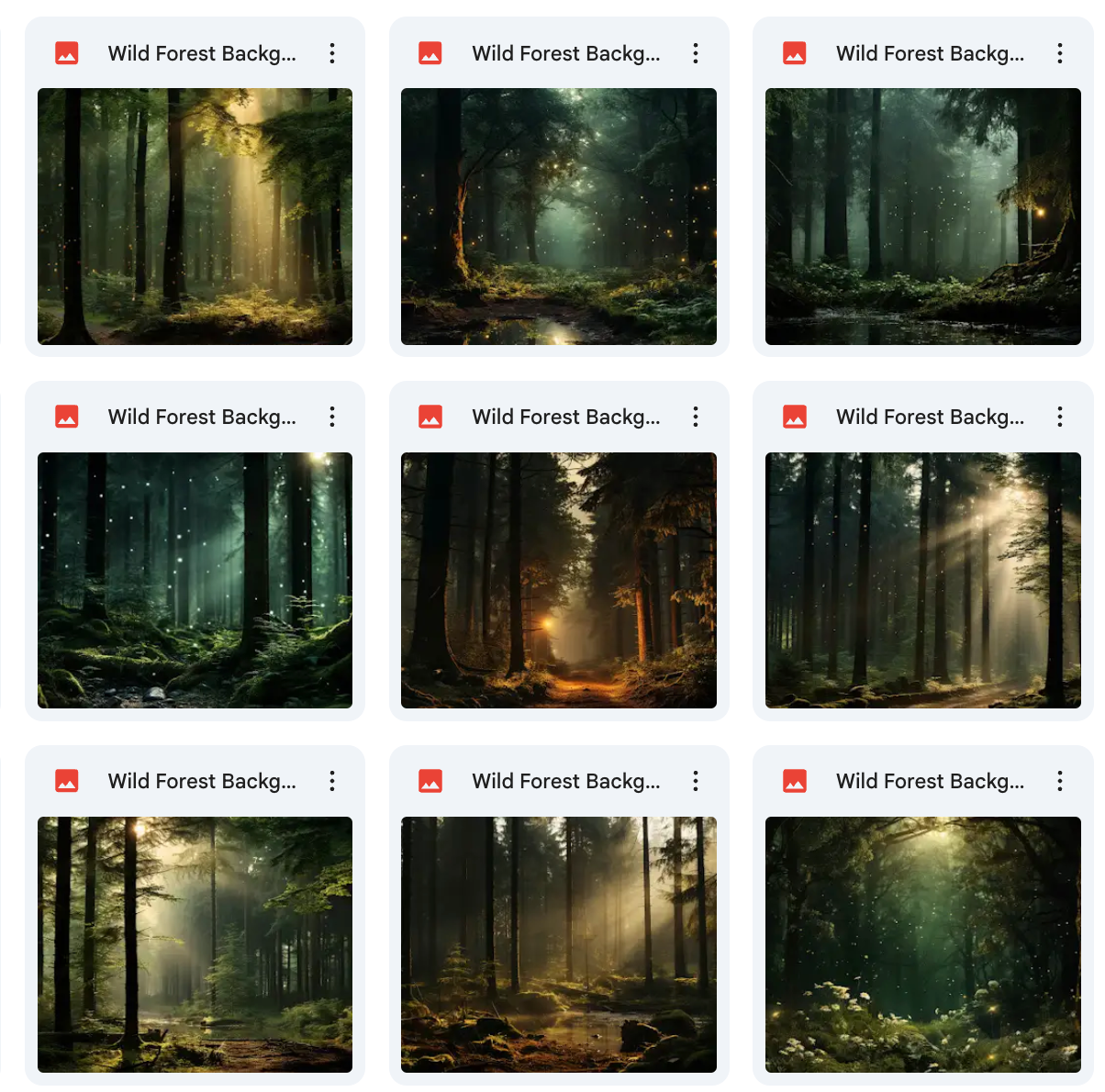The width and height of the screenshot is (1105, 1092).
Task: Select thumbnail with white flowers in forest
Action: pos(923,944)
